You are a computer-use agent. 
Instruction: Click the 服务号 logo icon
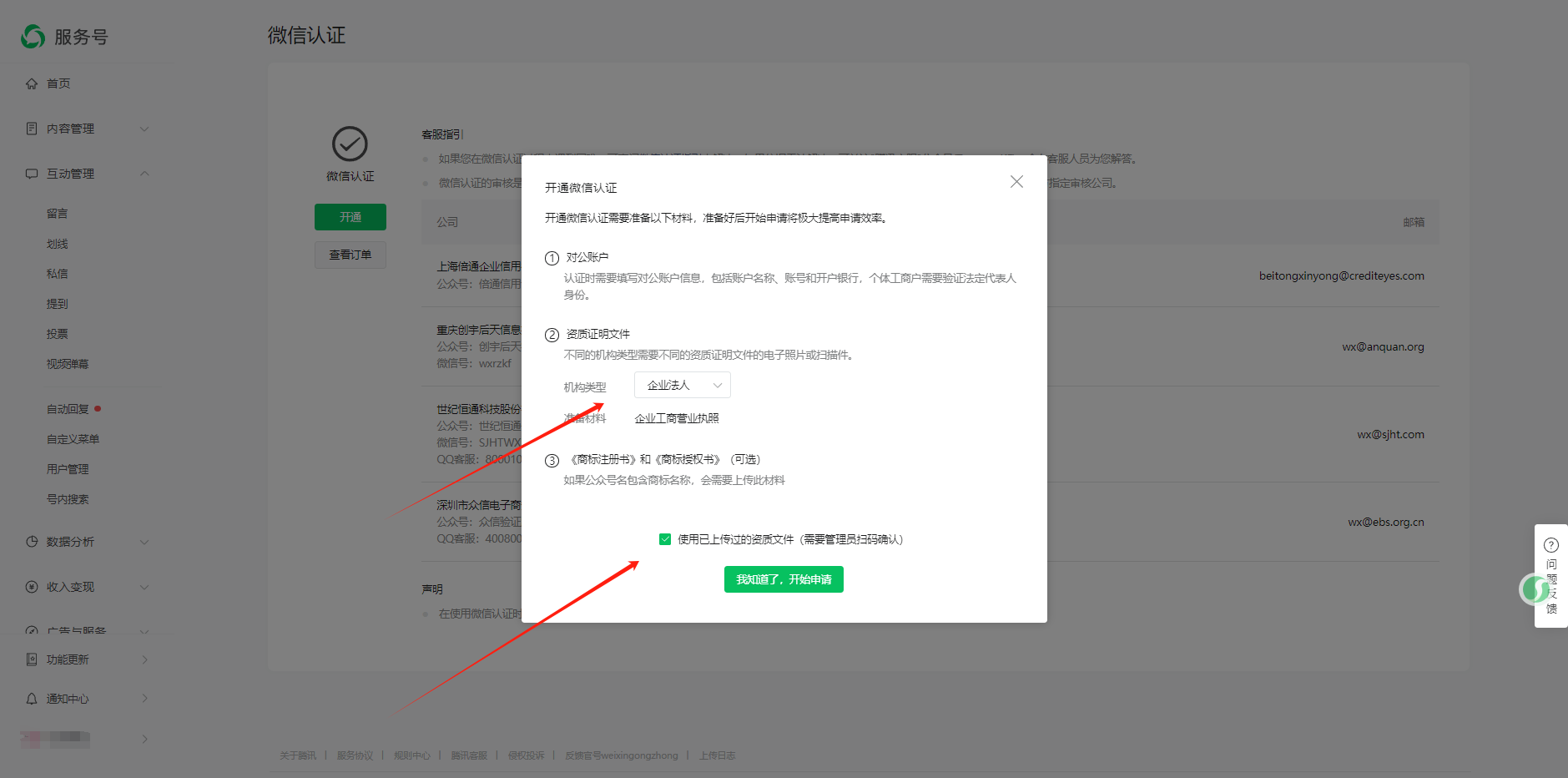[x=33, y=36]
